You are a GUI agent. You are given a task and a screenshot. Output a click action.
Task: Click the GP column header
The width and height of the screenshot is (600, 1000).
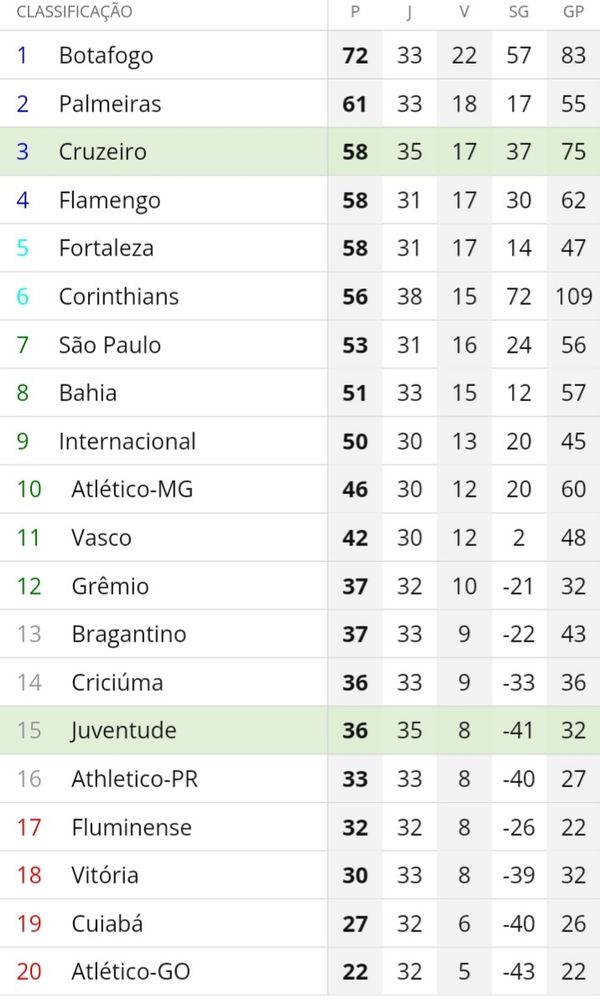pos(573,12)
